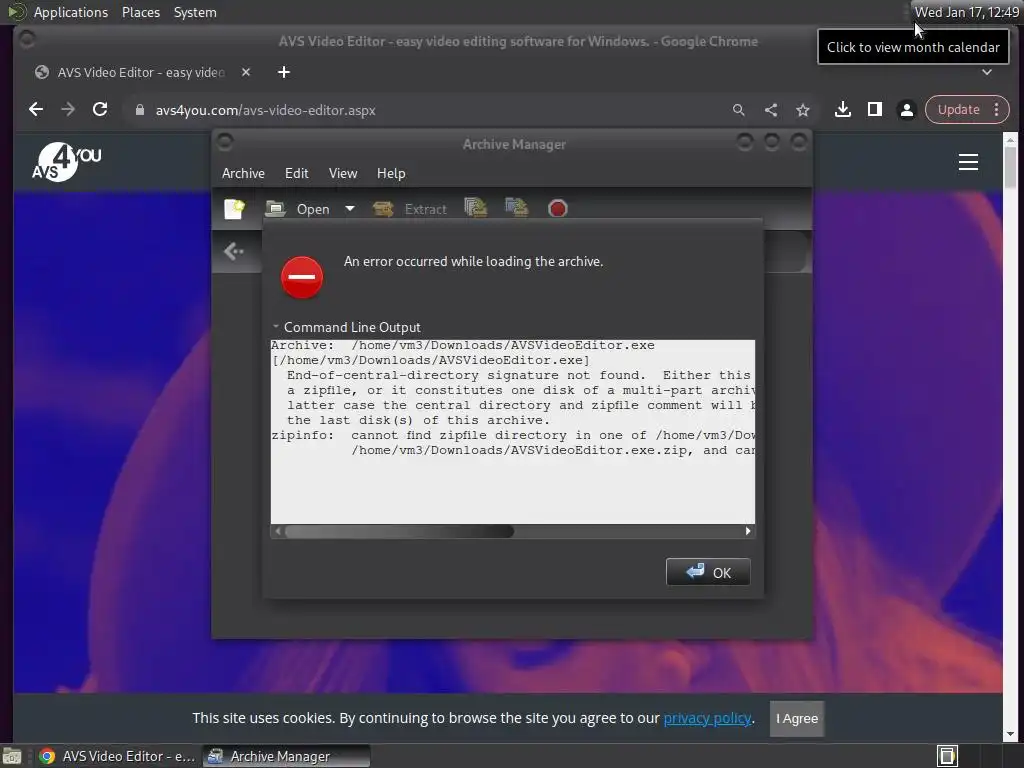Click the Archive Manager window menu button
The height and width of the screenshot is (768, 1024).
tap(225, 142)
